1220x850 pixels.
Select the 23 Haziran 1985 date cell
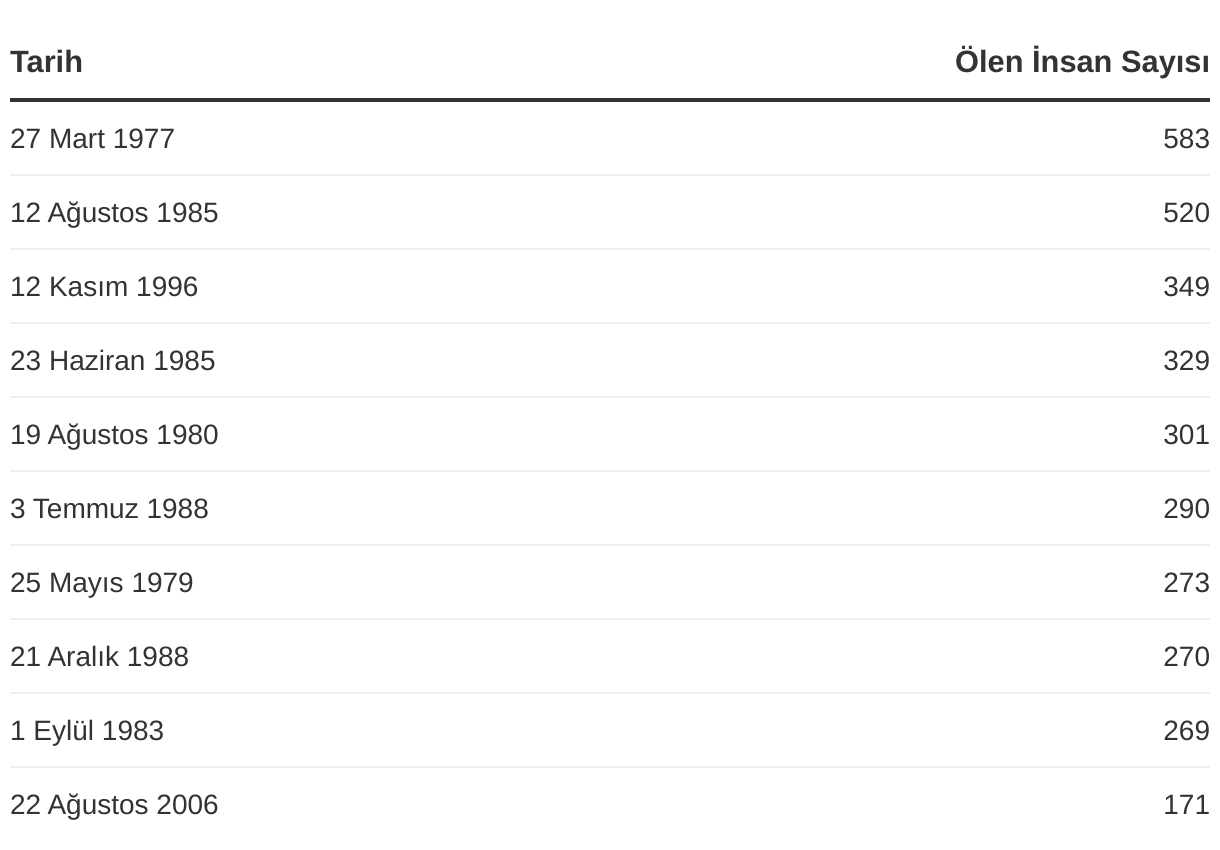tap(112, 361)
